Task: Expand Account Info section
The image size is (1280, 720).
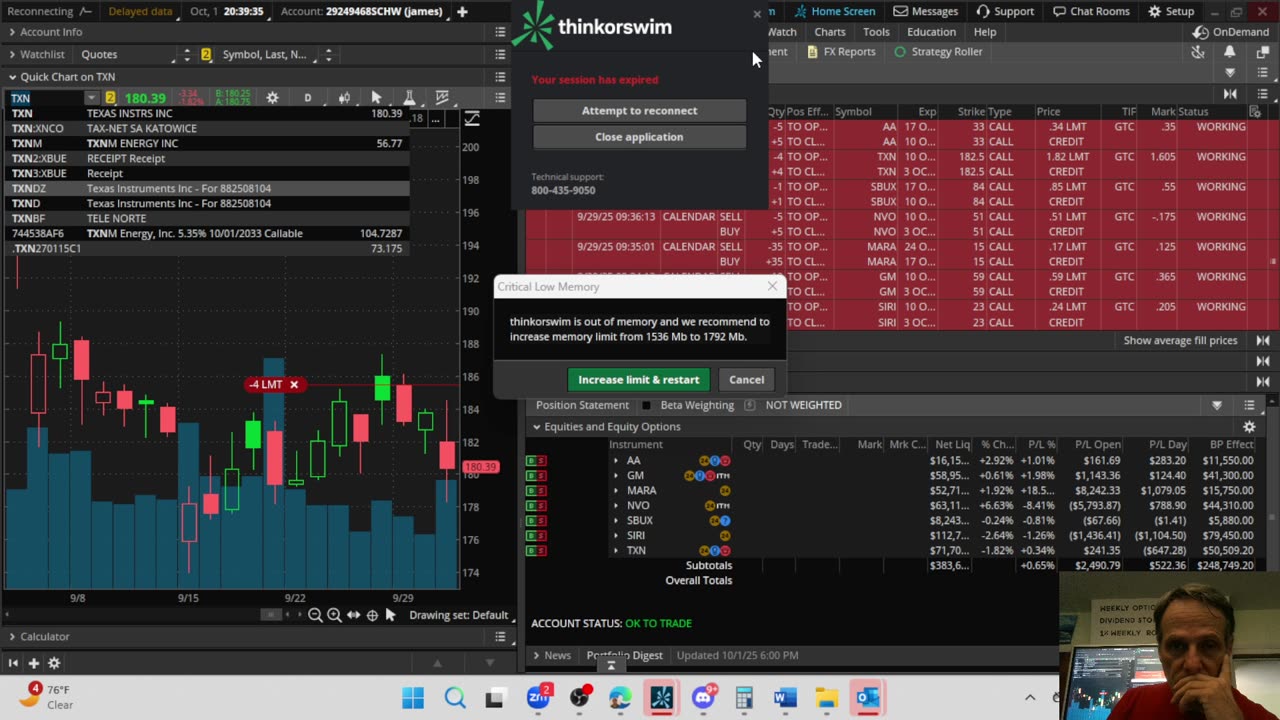Action: click(x=12, y=32)
